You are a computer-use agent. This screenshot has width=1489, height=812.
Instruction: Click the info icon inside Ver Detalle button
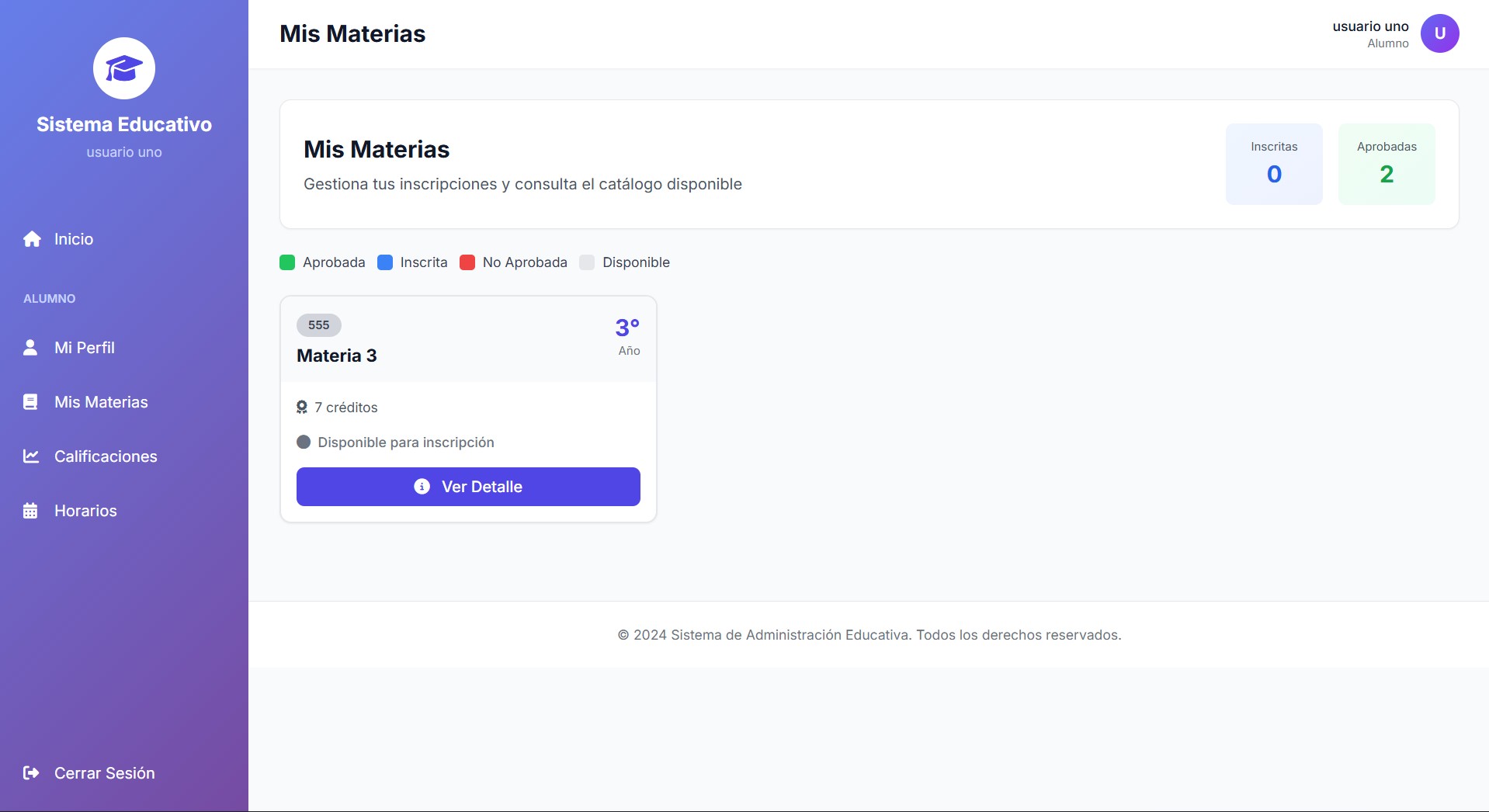[x=422, y=487]
